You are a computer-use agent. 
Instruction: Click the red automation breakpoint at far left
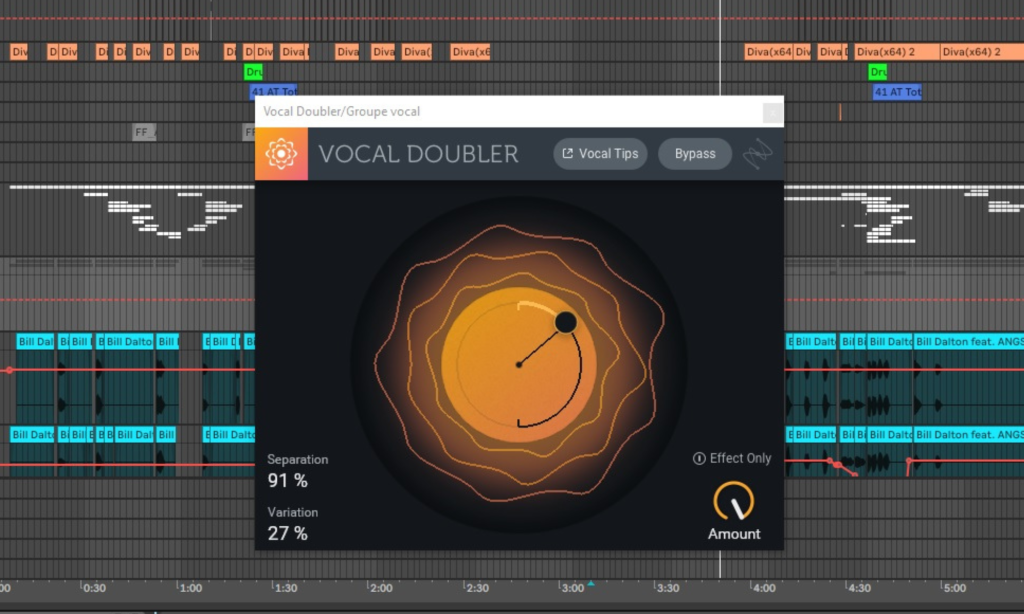tap(9, 370)
